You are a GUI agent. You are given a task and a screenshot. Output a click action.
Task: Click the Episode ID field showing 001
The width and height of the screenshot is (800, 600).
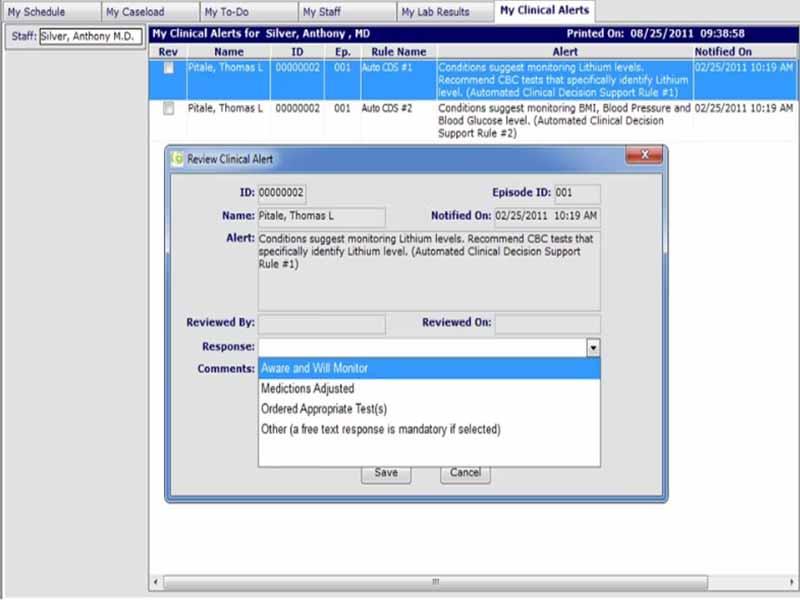(x=577, y=193)
